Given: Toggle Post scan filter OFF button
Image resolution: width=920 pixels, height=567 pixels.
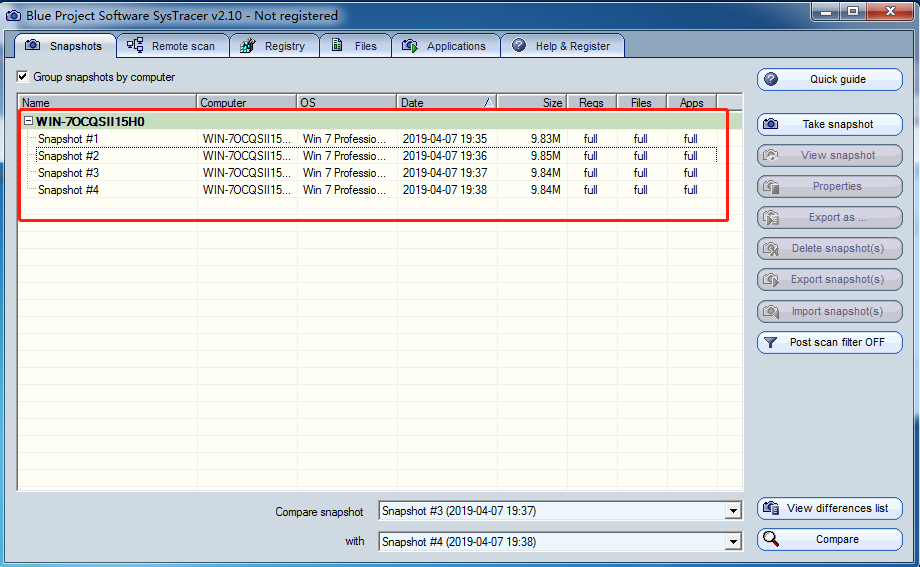Looking at the screenshot, I should (830, 343).
